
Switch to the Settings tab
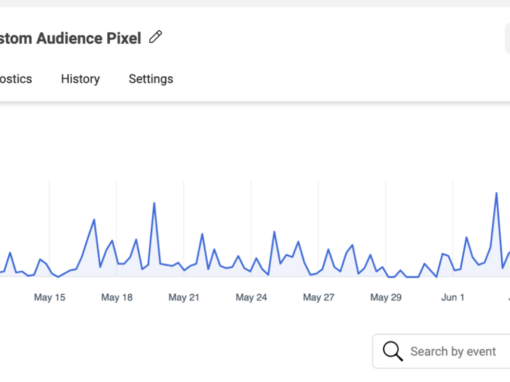point(151,79)
